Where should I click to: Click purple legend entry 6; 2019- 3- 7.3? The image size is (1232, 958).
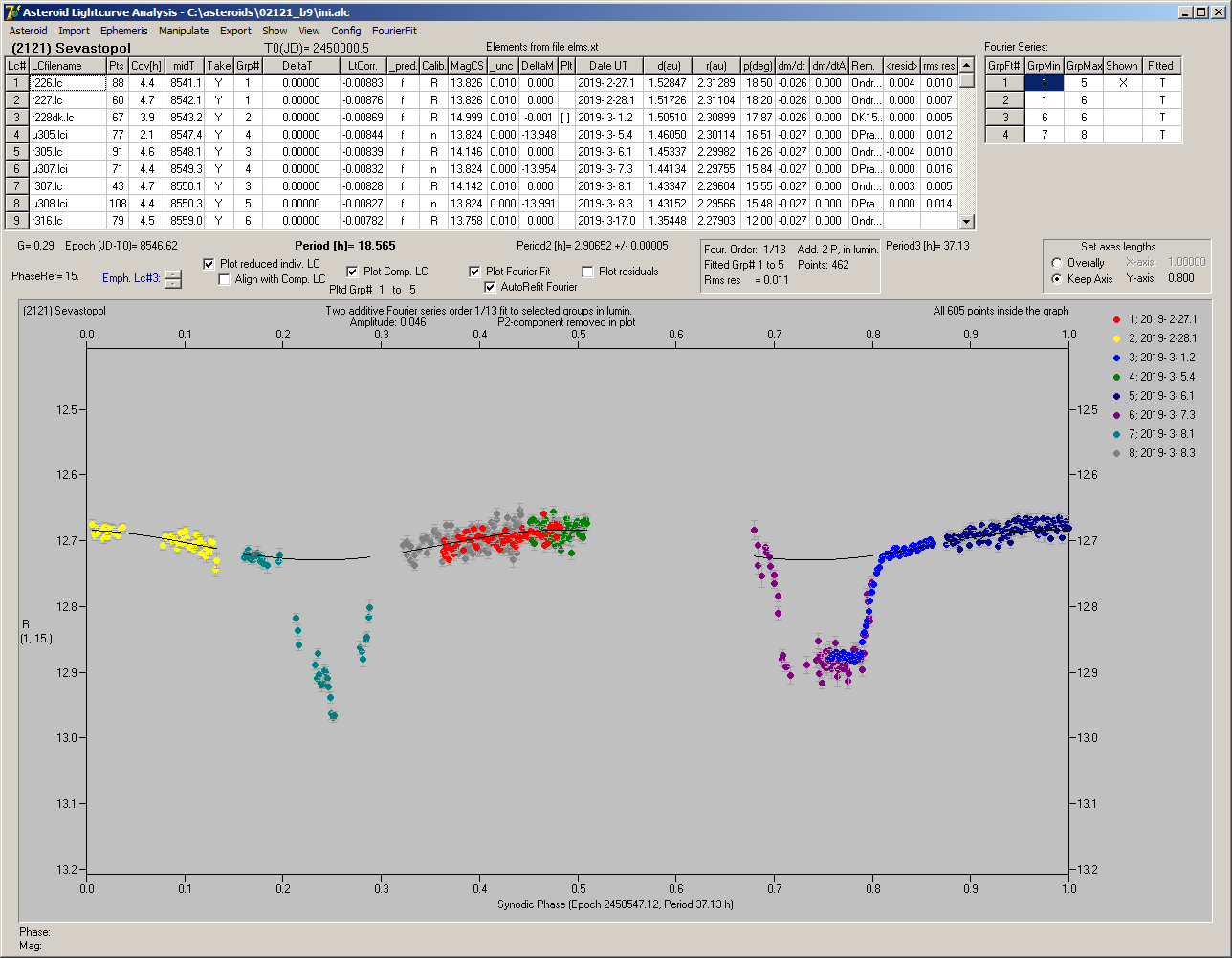coord(1155,415)
